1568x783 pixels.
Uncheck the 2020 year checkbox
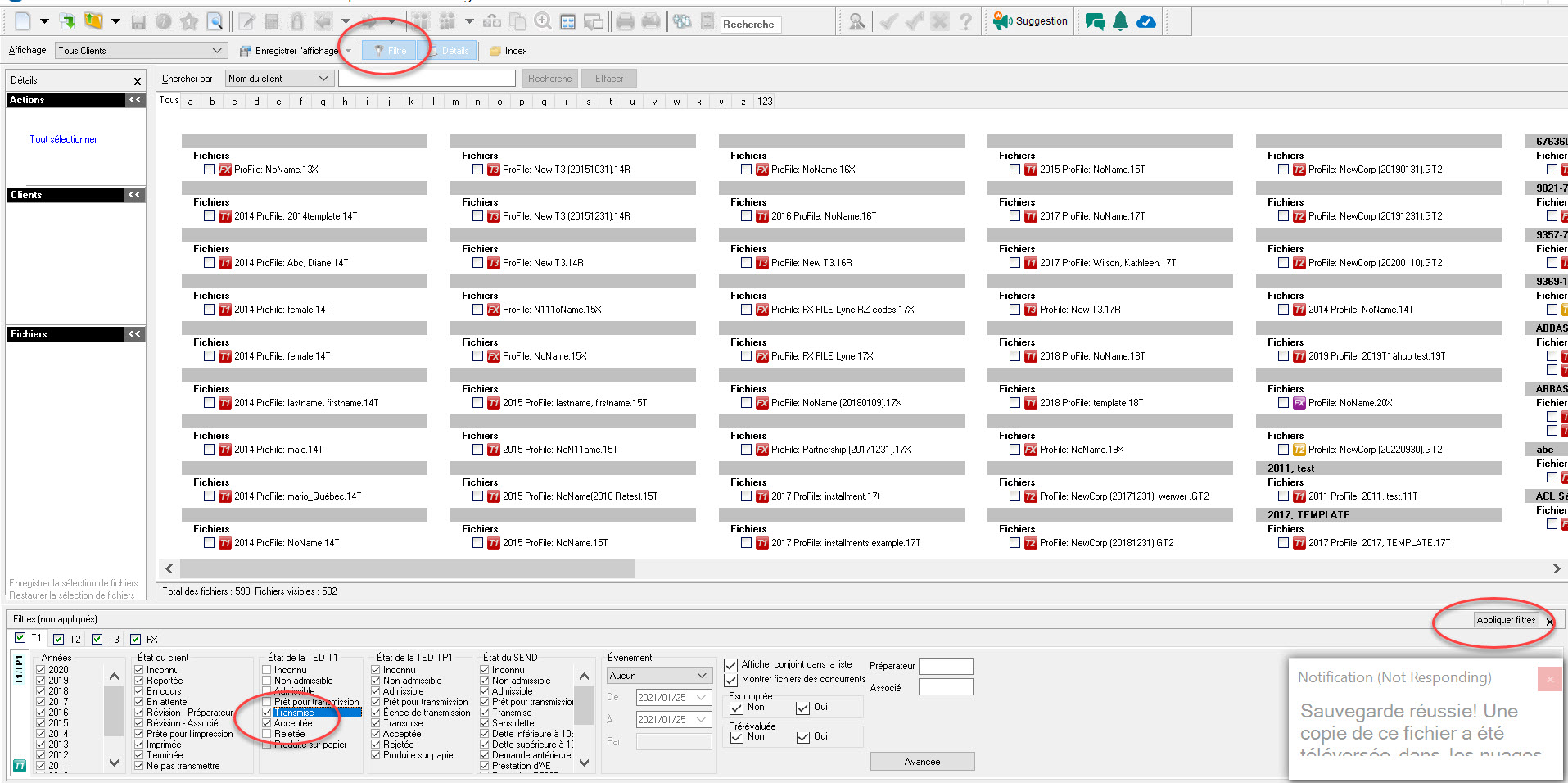point(41,670)
